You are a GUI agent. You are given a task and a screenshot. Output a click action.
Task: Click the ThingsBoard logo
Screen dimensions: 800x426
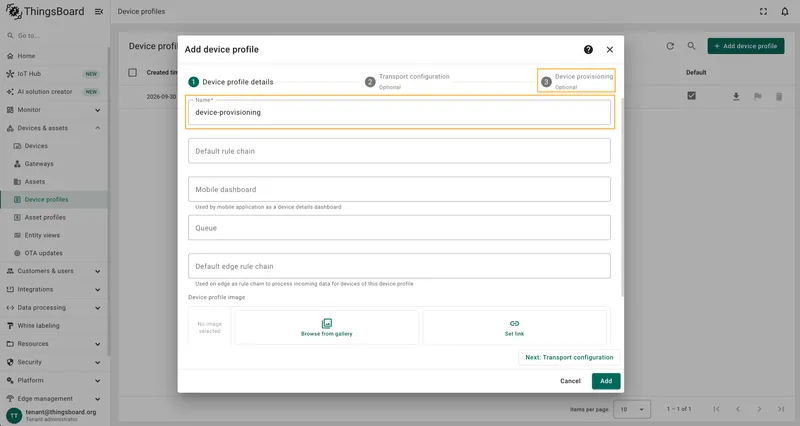[45, 11]
